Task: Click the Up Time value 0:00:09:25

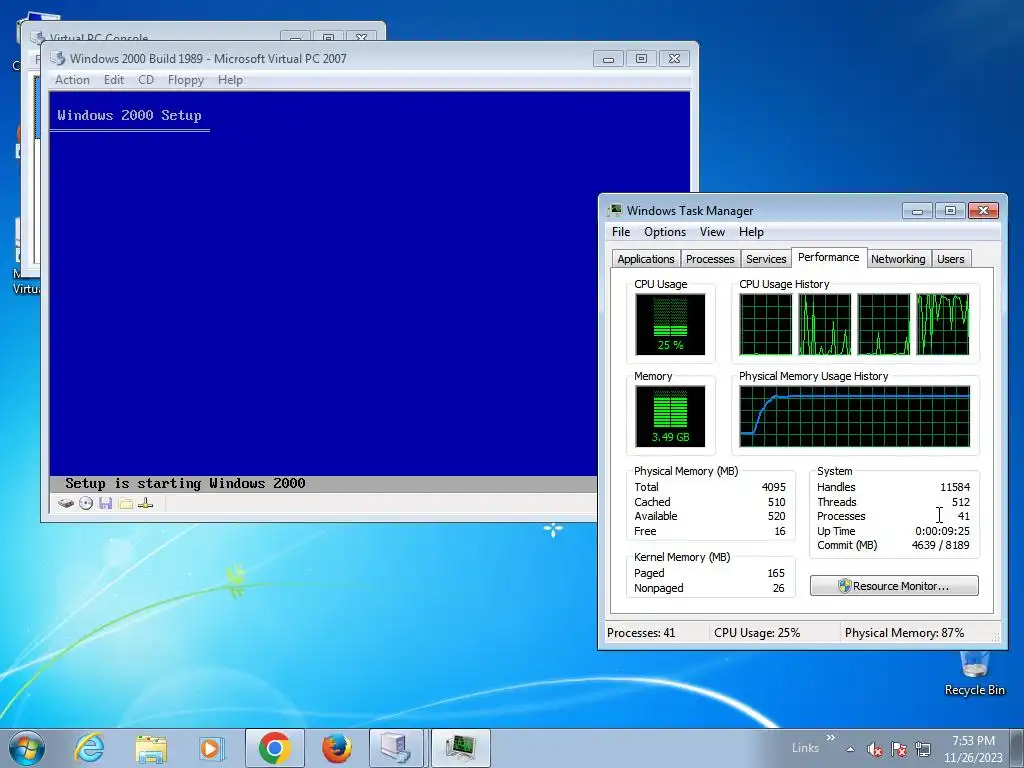Action: 942,531
